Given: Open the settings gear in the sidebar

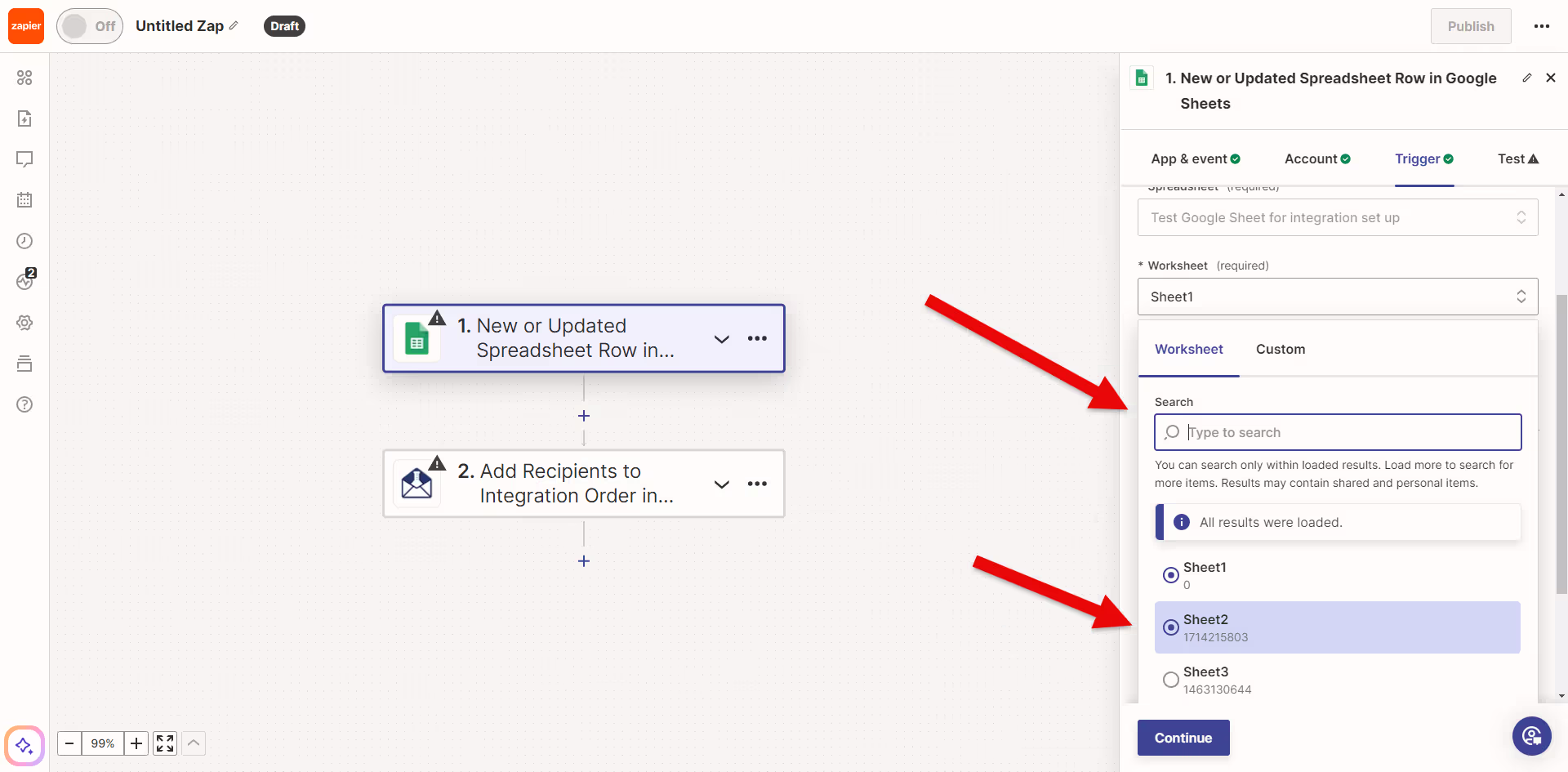Looking at the screenshot, I should (24, 323).
